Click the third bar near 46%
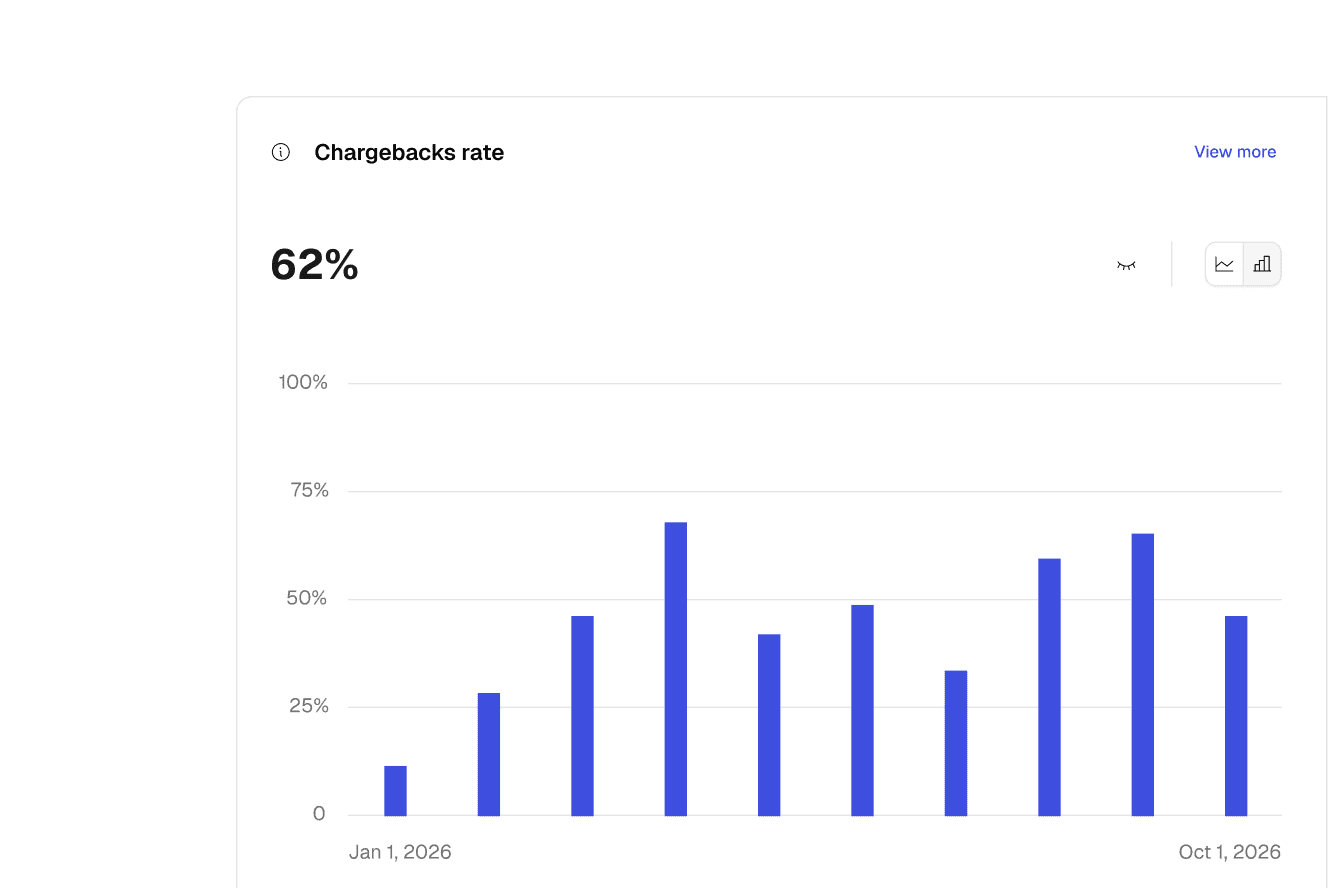Screen dimensions: 1328x888 click(x=582, y=716)
